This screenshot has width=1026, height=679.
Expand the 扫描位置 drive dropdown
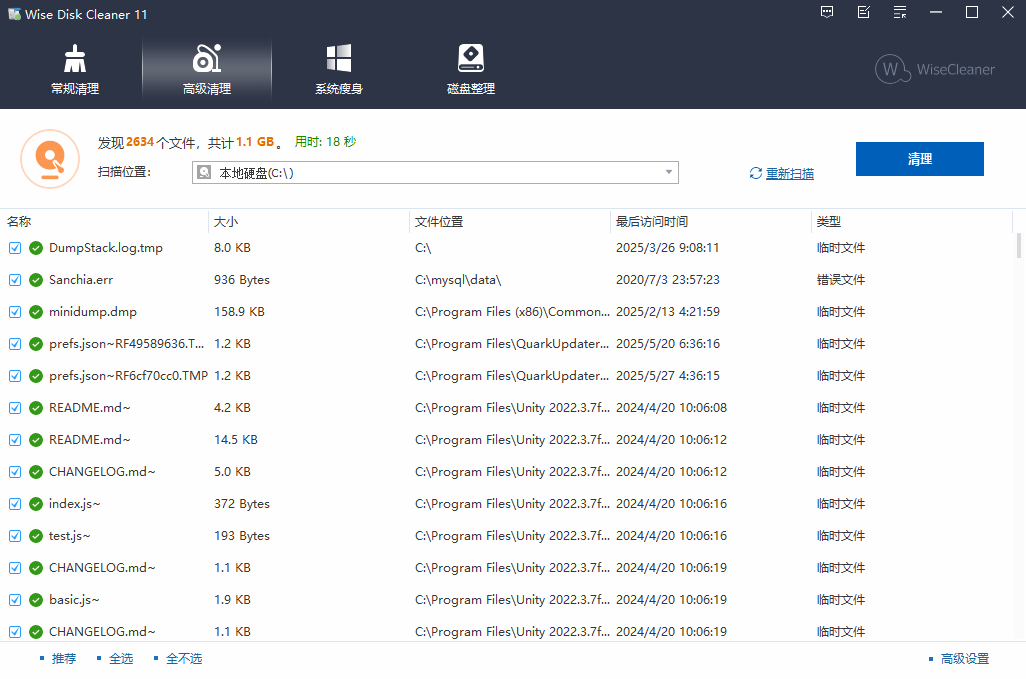(668, 173)
